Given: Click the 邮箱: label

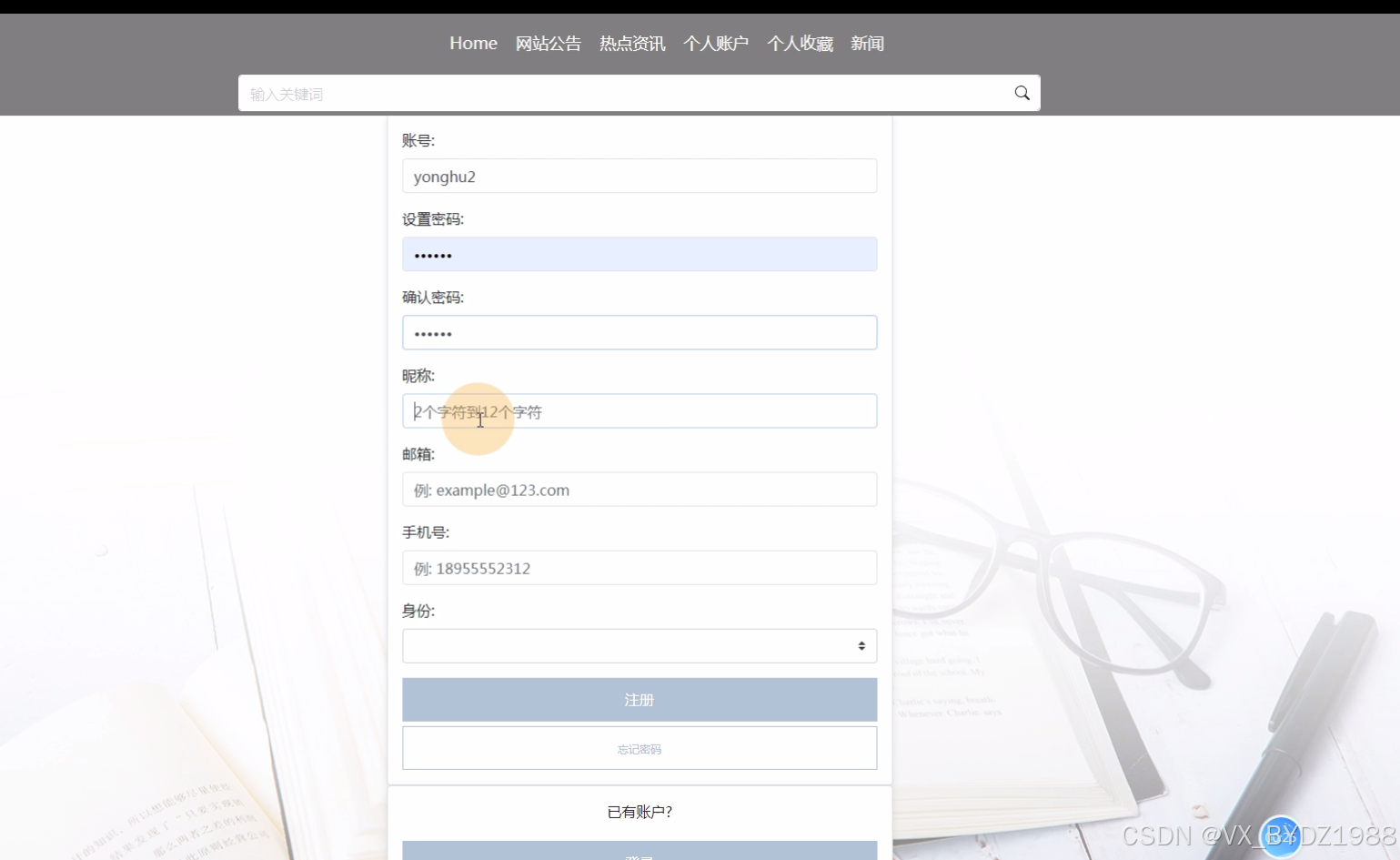Looking at the screenshot, I should click(x=418, y=453).
